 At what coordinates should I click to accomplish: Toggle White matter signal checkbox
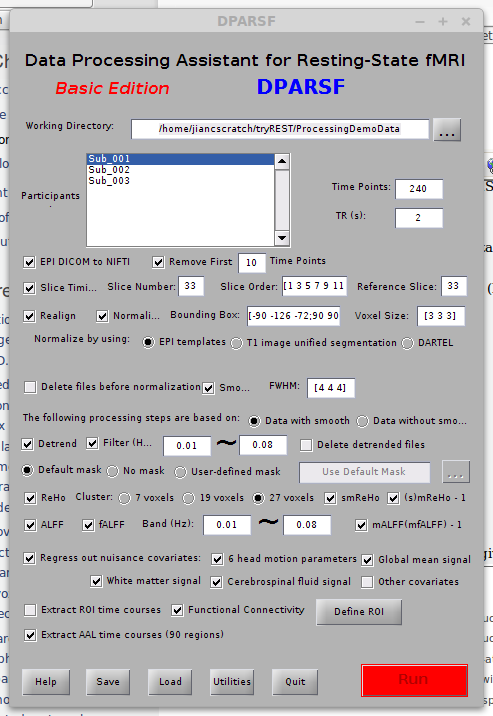coord(96,581)
